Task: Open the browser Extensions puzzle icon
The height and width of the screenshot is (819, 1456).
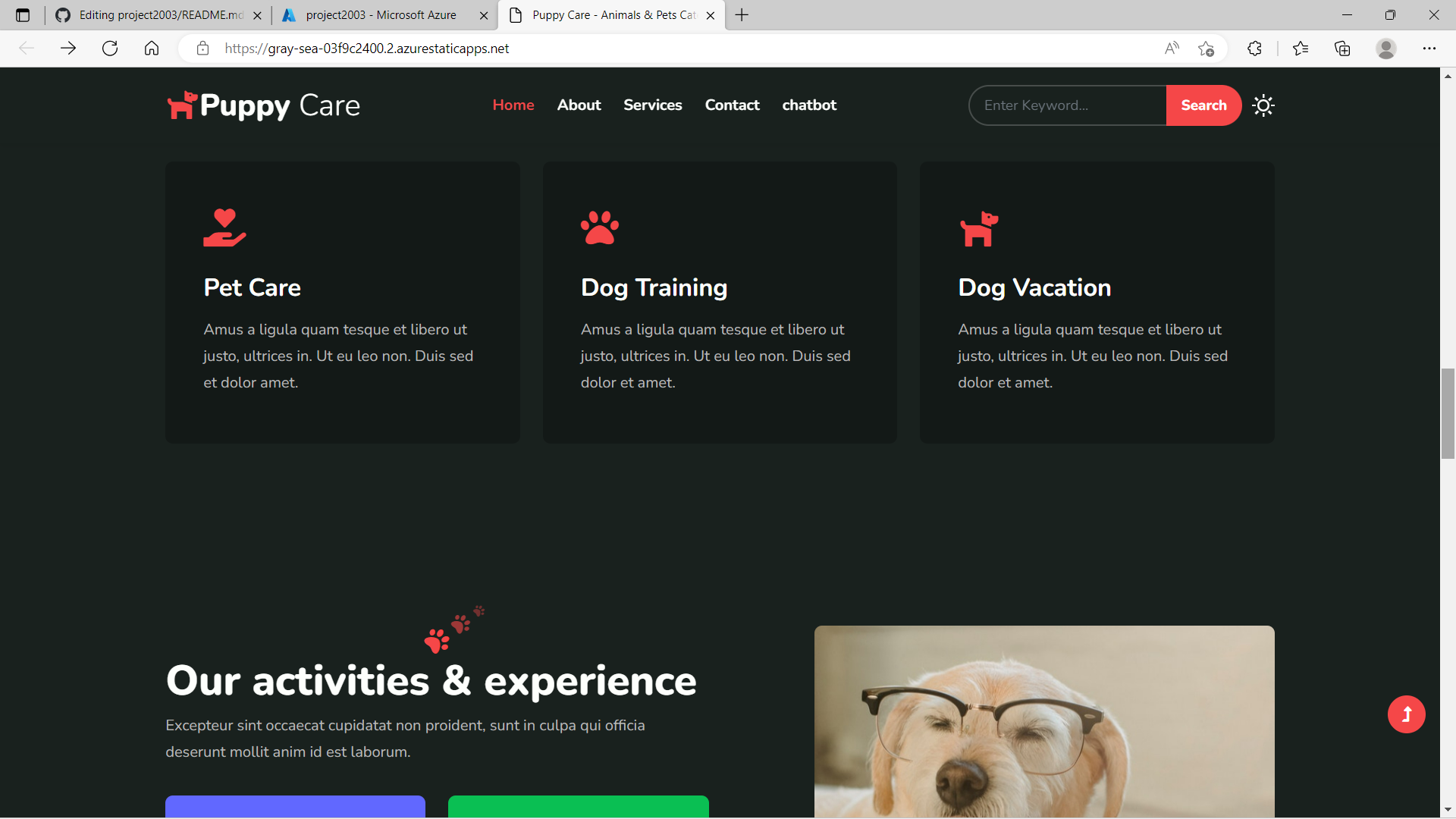Action: (1254, 48)
